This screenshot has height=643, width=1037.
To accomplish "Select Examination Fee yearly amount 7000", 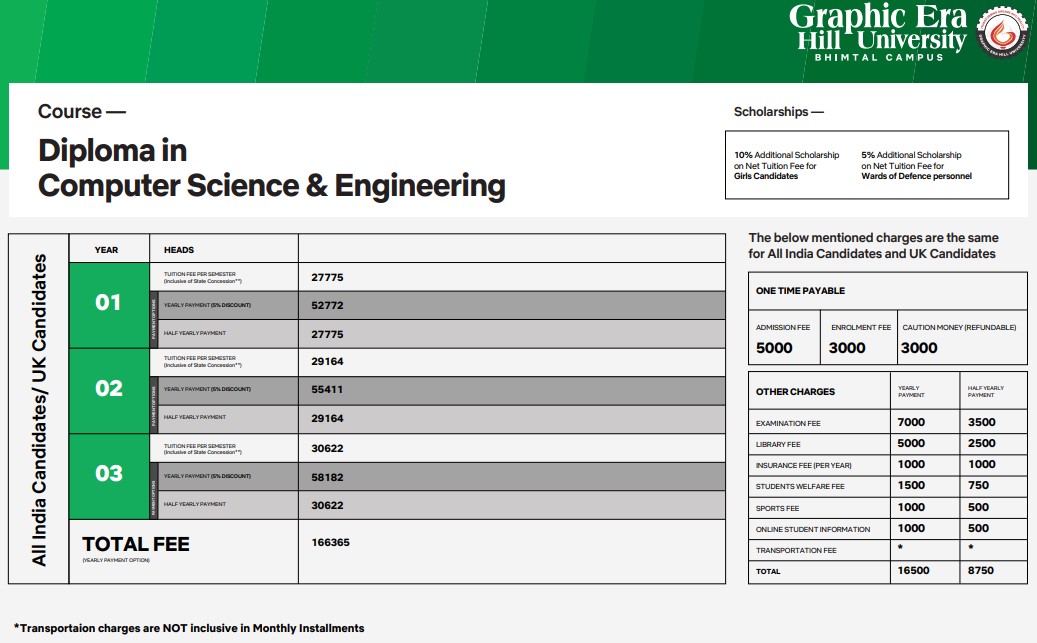I will pos(911,422).
